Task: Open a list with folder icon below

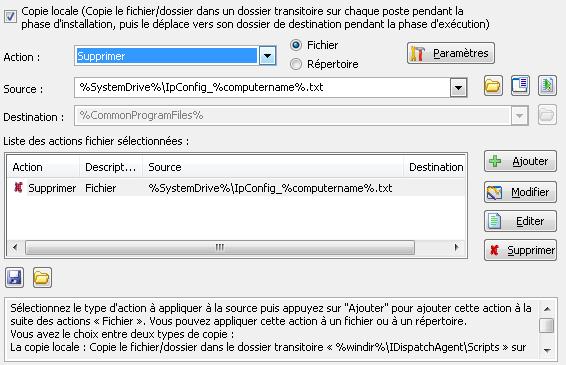Action: pyautogui.click(x=42, y=278)
